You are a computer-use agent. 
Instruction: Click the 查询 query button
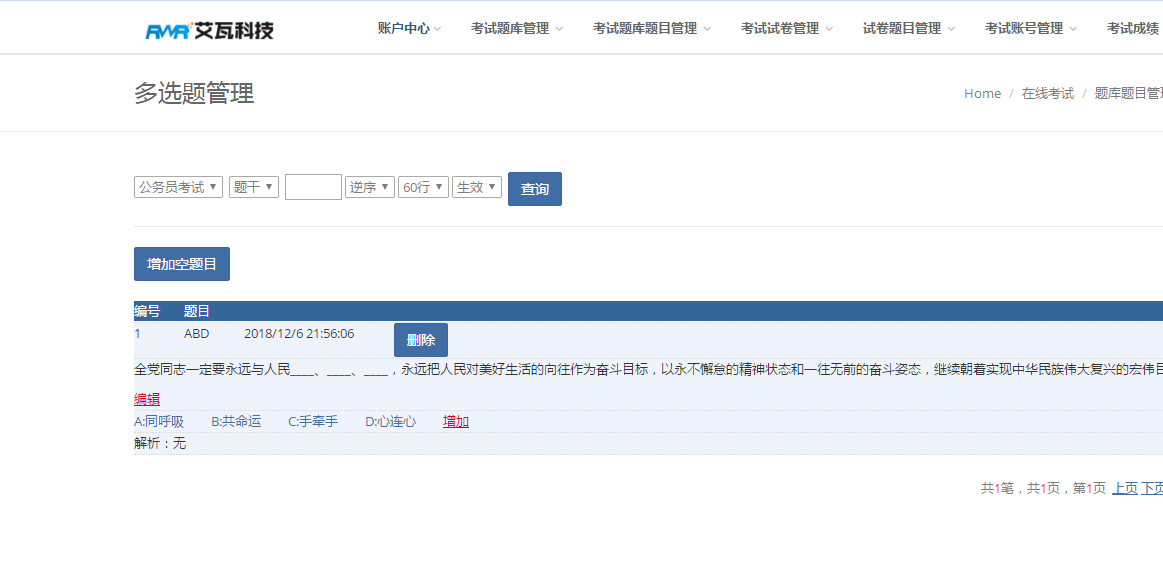pyautogui.click(x=535, y=189)
